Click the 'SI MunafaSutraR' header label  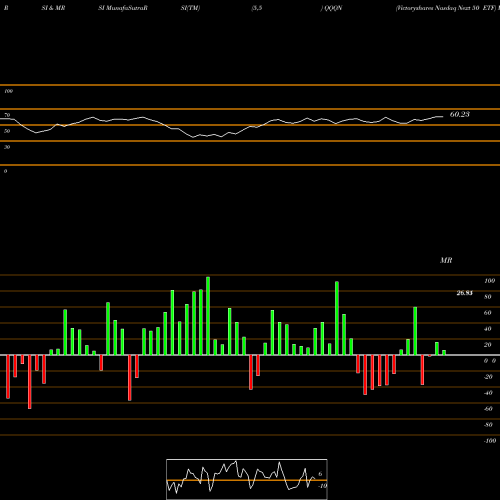[123, 8]
